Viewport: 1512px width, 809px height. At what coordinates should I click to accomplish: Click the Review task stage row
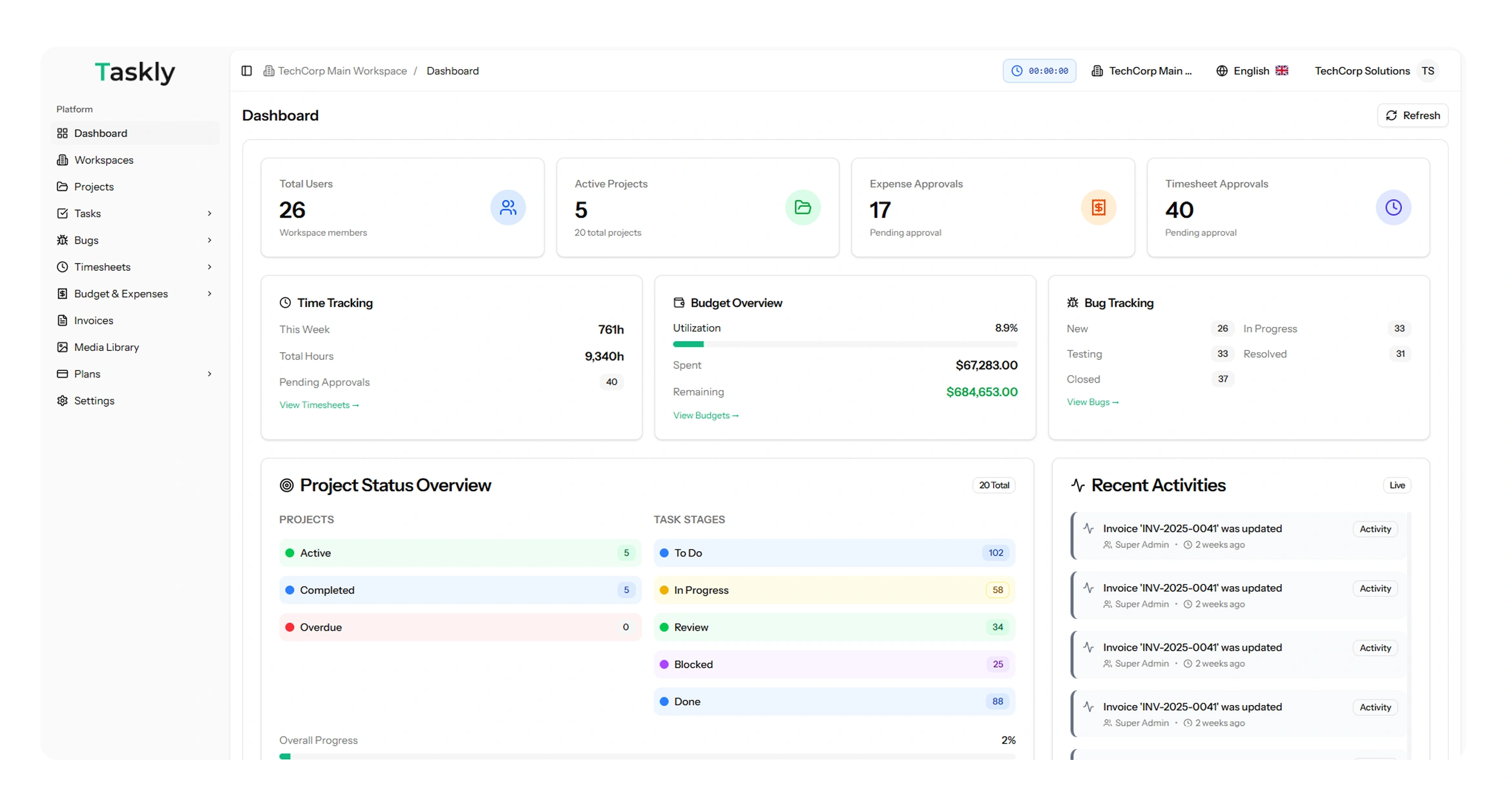tap(834, 627)
